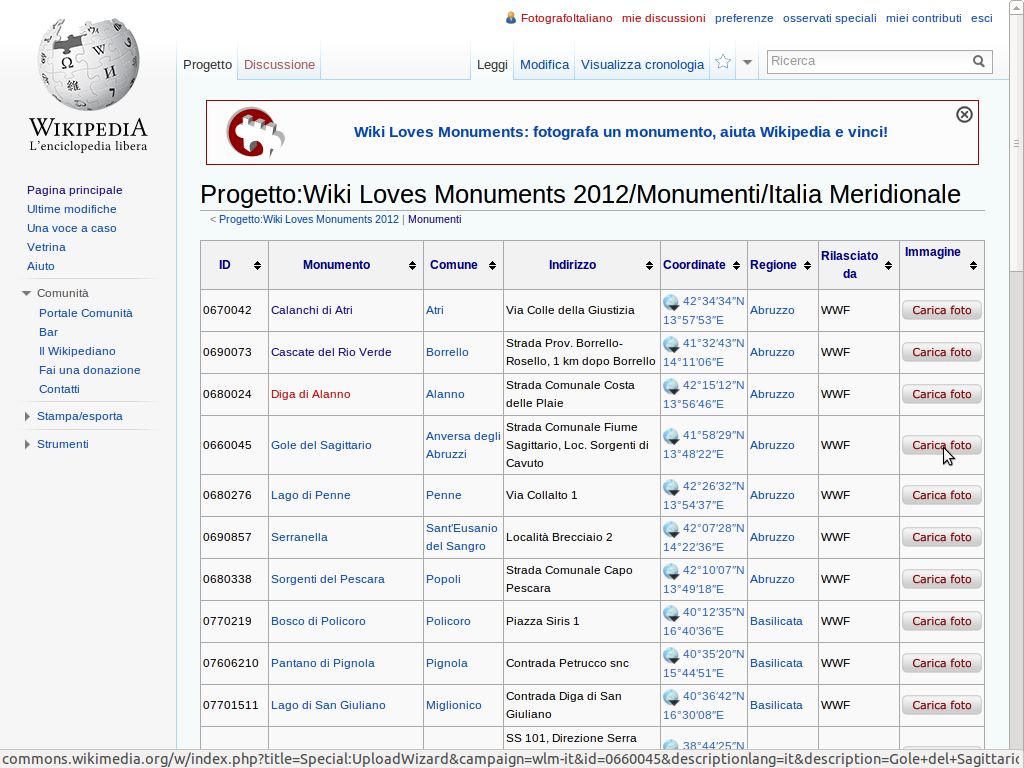Sort table by Comune column arrows

tap(492, 265)
